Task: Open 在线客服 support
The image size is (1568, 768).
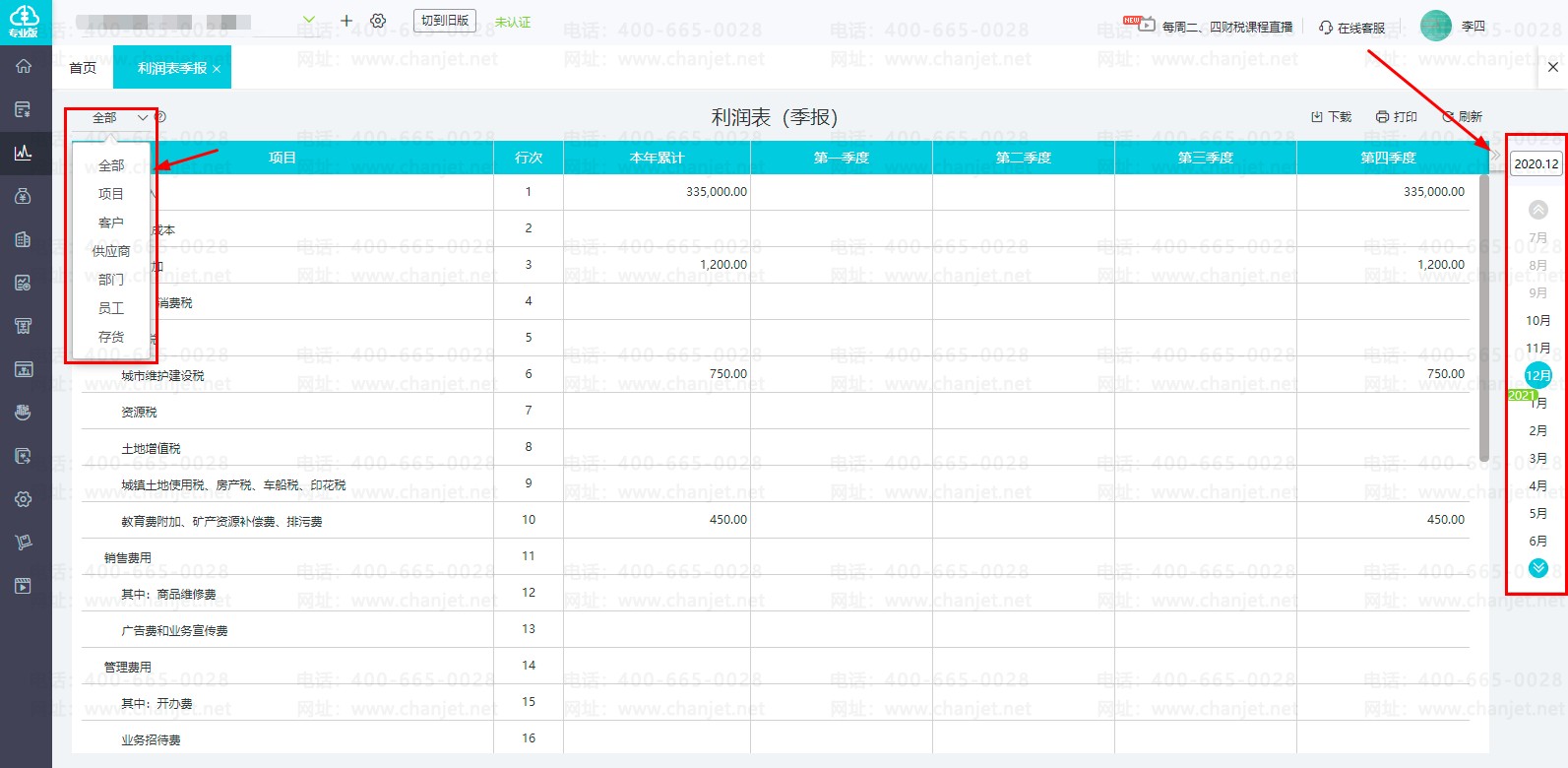Action: coord(1361,28)
